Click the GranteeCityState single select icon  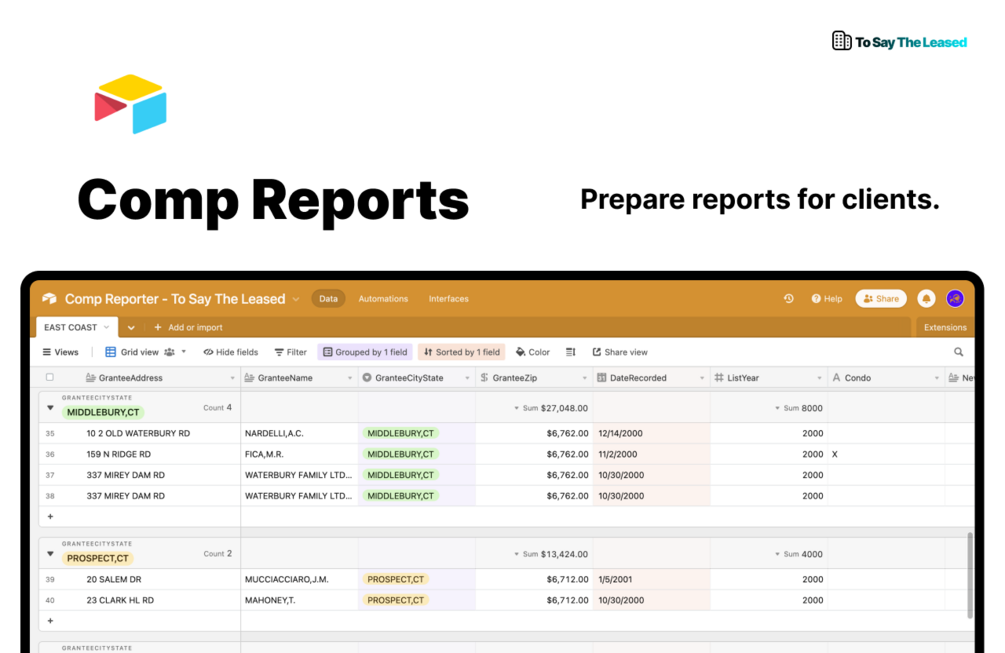pyautogui.click(x=367, y=377)
